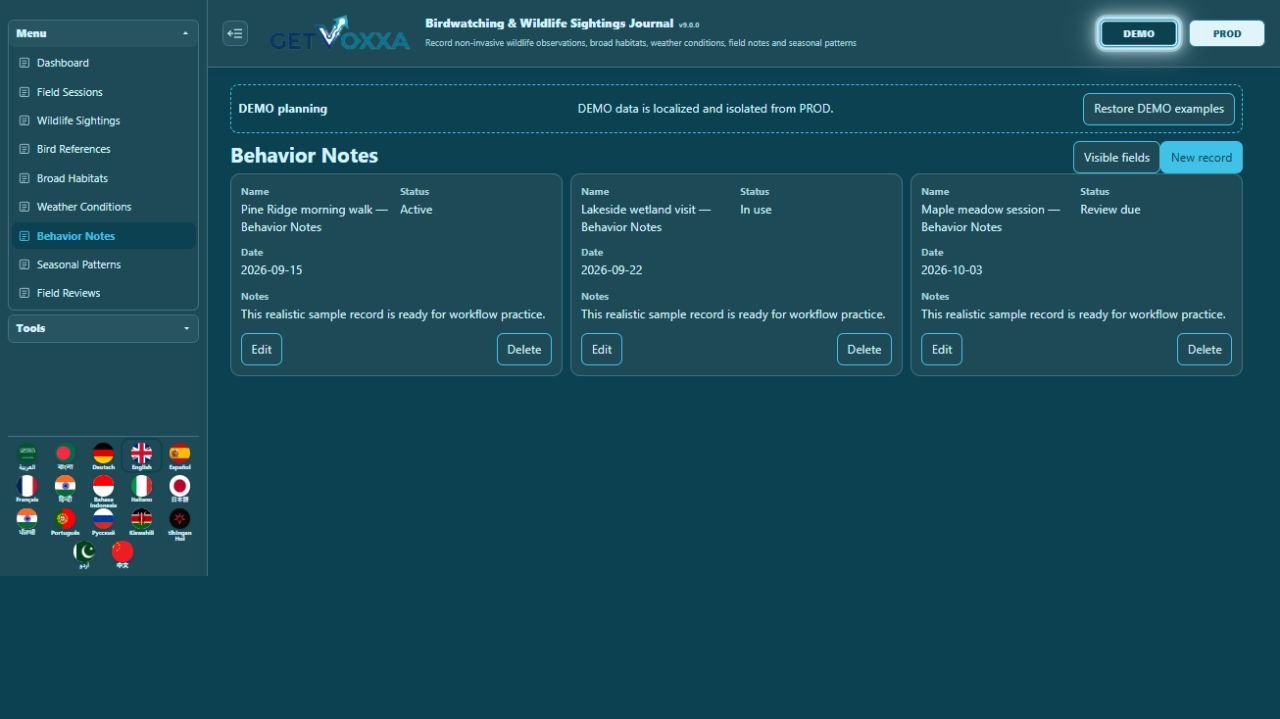Select the Русский language flag

click(103, 520)
